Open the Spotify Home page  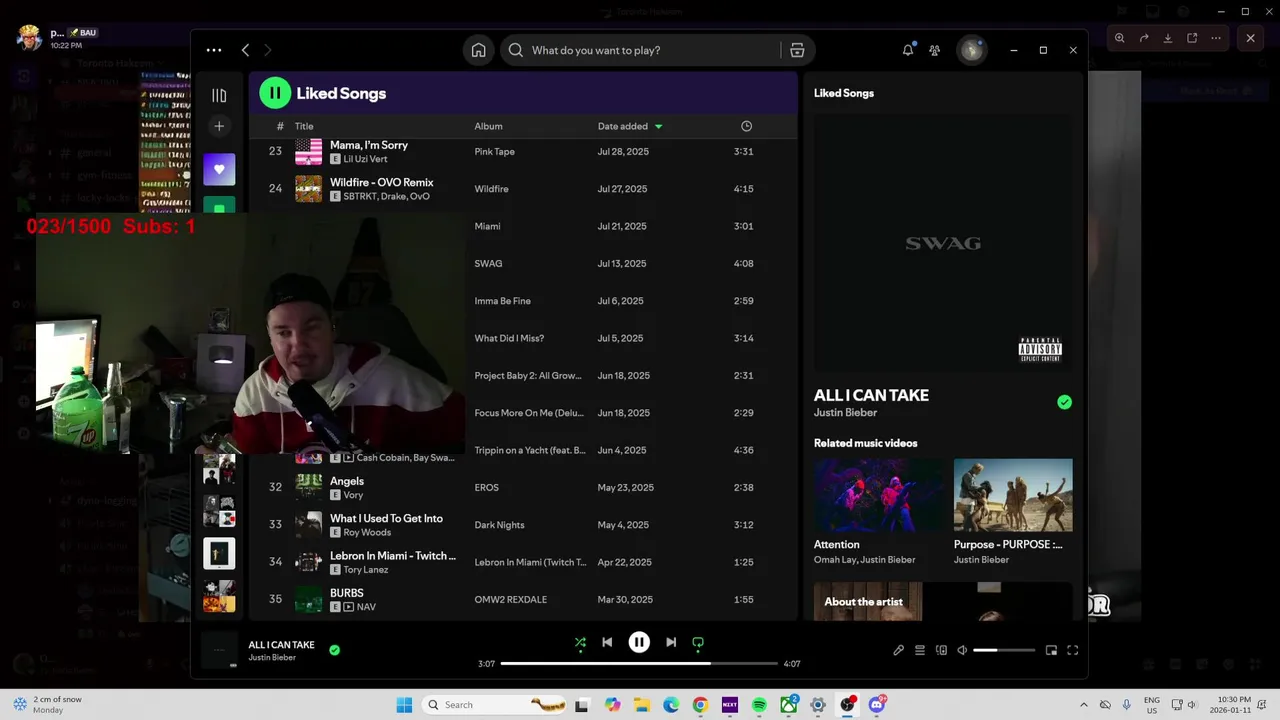coord(479,50)
